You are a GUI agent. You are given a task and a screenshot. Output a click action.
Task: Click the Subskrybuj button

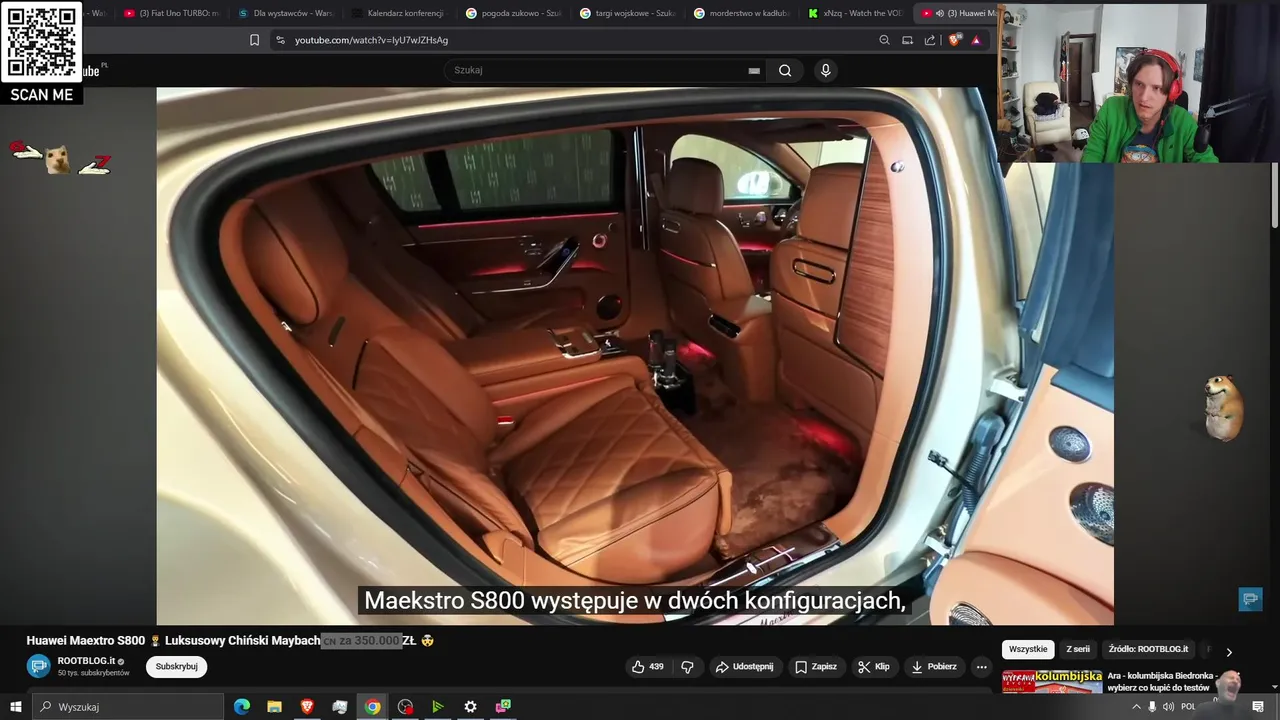[x=176, y=667]
